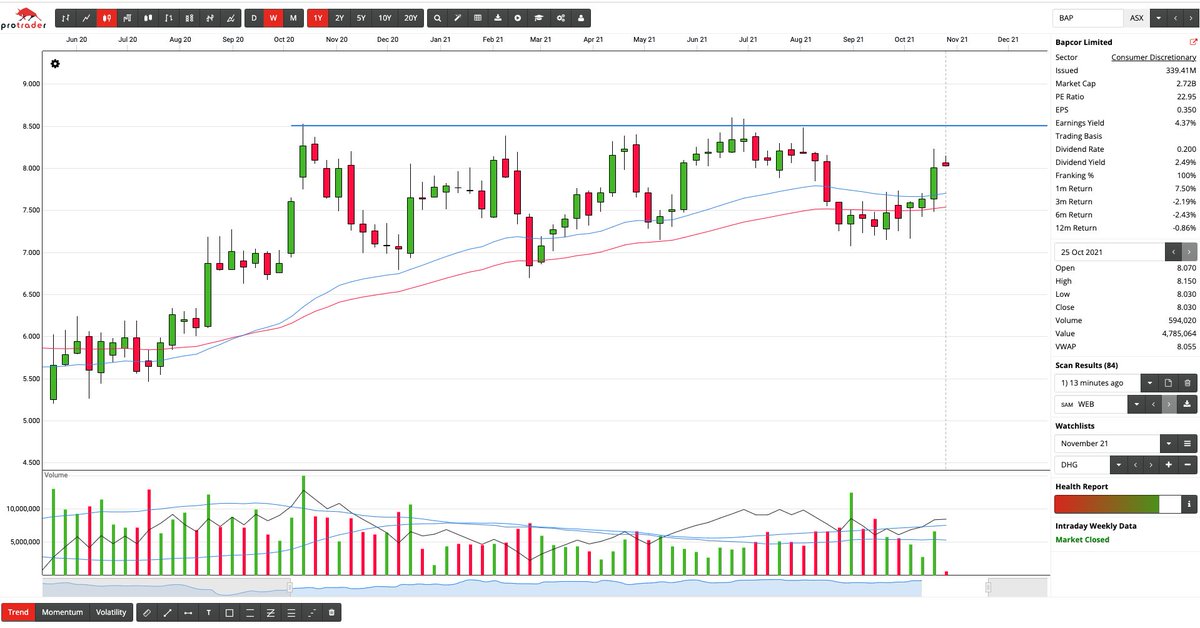Open the user account icon
The height and width of the screenshot is (628, 1200).
click(581, 18)
